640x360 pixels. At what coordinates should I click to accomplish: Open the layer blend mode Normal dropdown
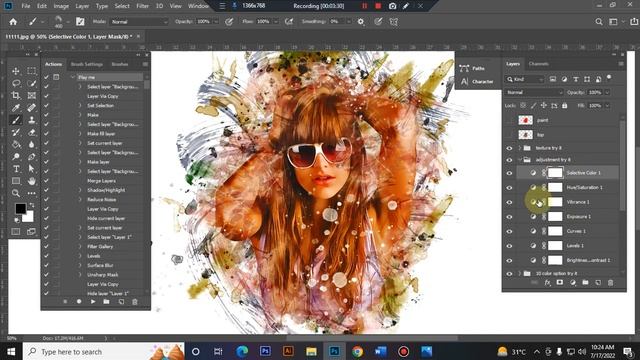534,93
